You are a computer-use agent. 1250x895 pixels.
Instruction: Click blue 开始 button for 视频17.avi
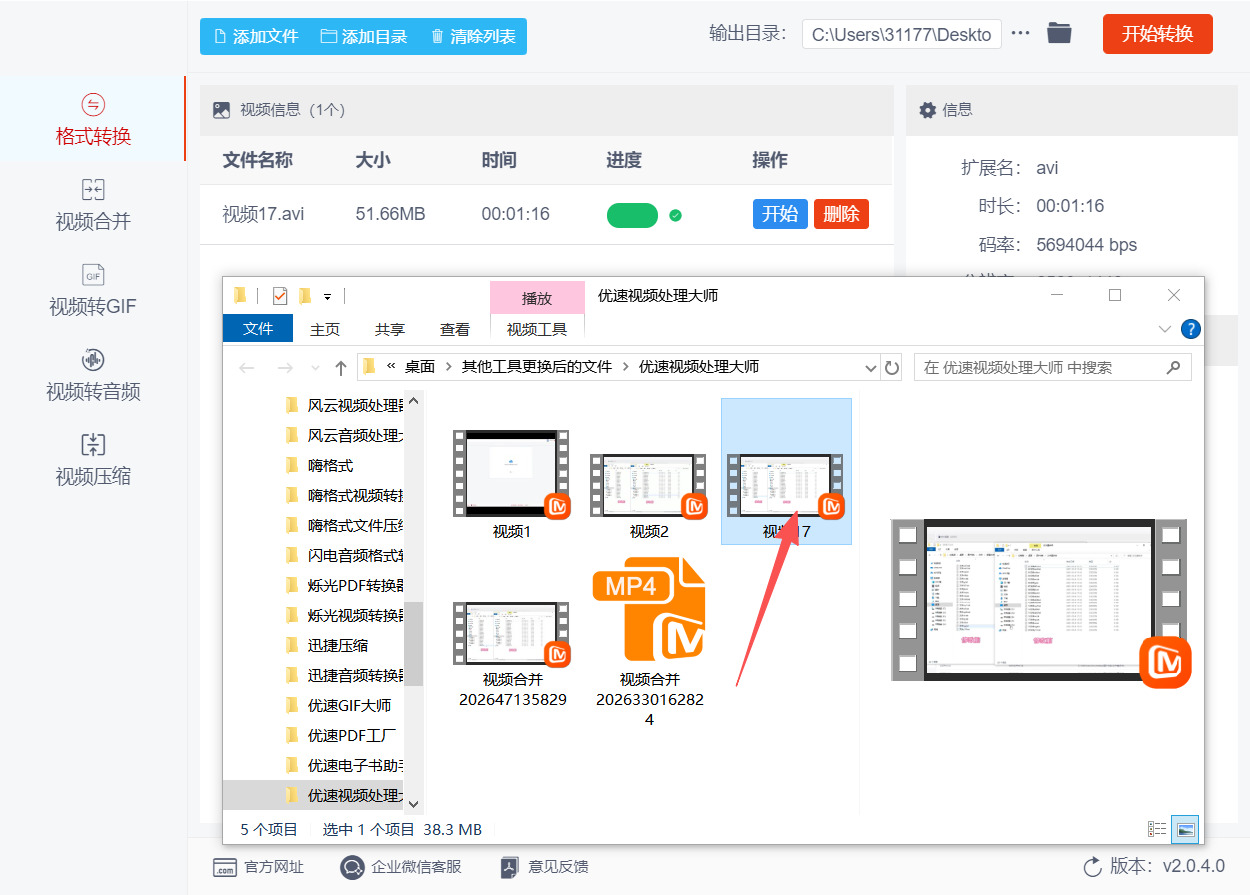[779, 214]
